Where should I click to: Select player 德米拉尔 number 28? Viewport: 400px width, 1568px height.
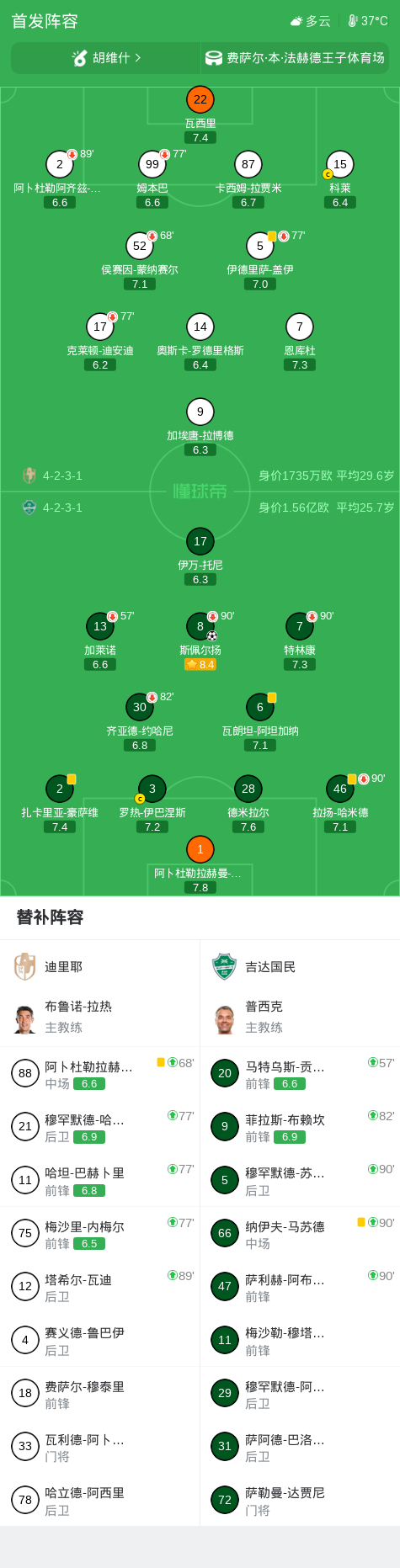[x=248, y=789]
